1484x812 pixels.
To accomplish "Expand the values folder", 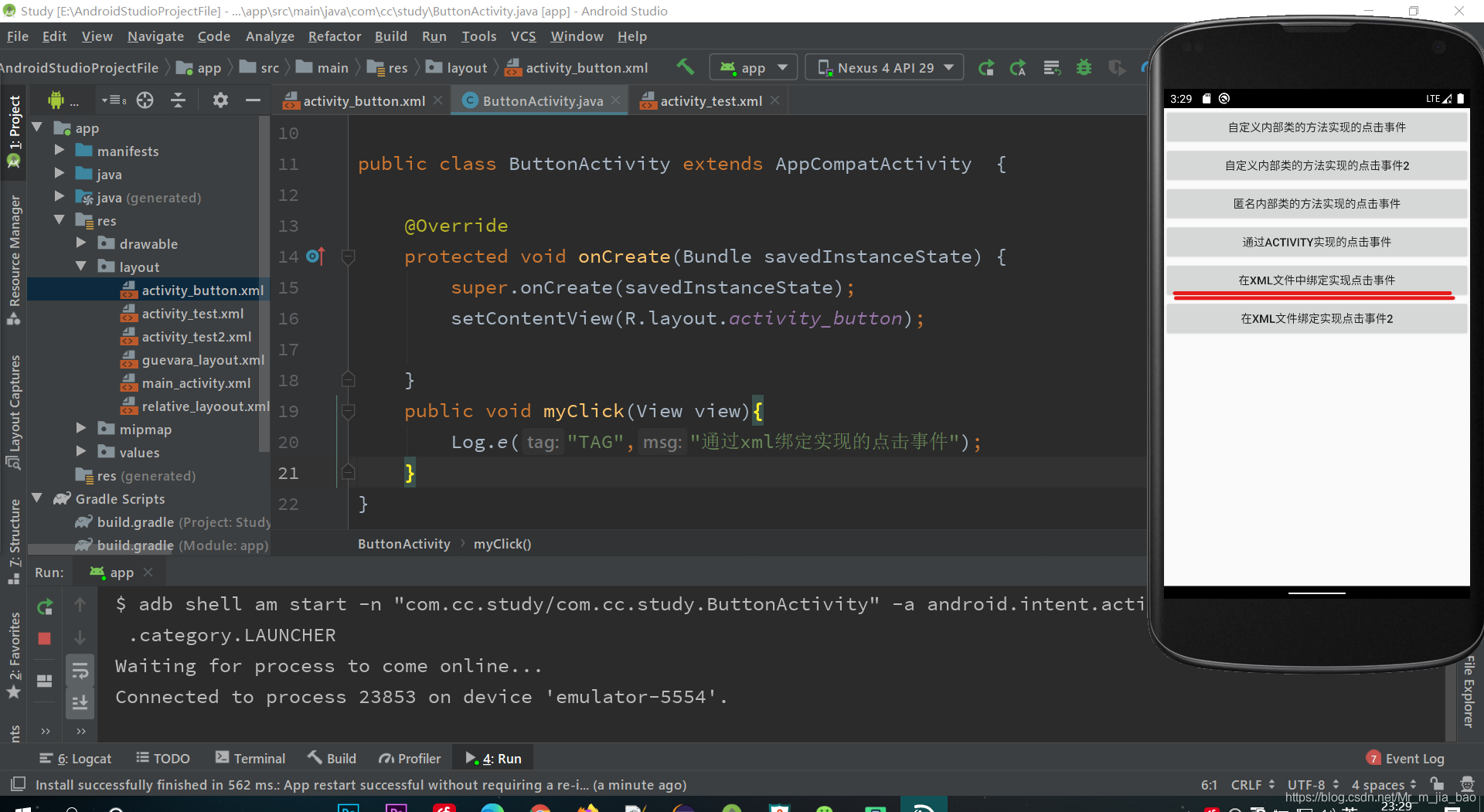I will [x=81, y=451].
